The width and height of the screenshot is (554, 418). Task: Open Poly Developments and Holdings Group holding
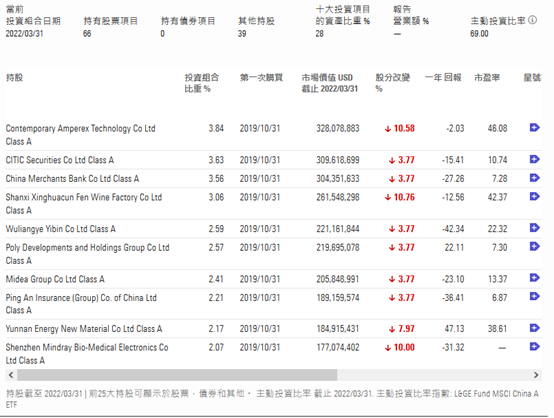88,254
